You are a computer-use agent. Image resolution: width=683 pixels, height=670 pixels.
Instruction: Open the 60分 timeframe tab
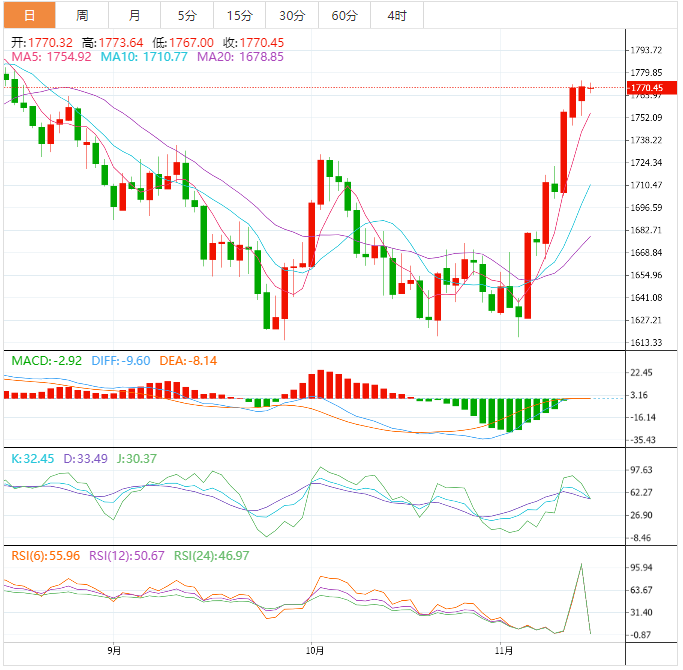click(345, 16)
